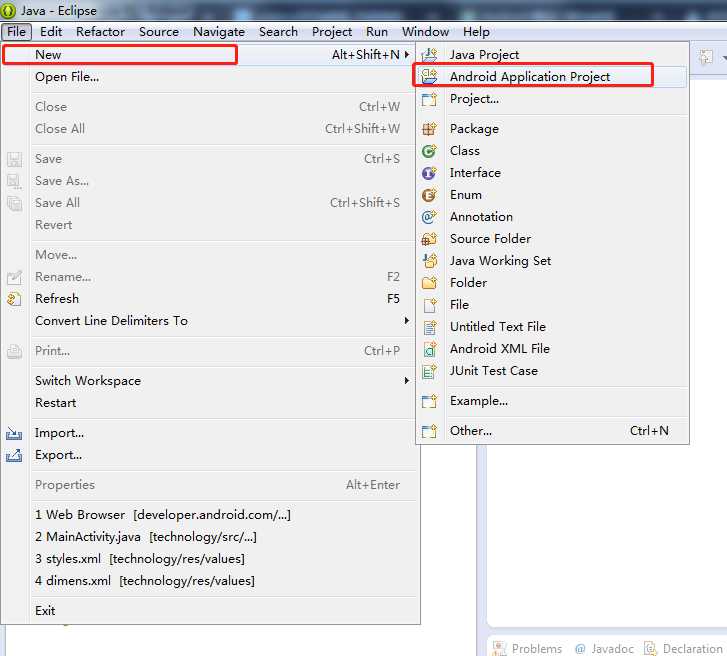The height and width of the screenshot is (656, 727).
Task: Click the Import... menu entry
Action: tap(210, 433)
